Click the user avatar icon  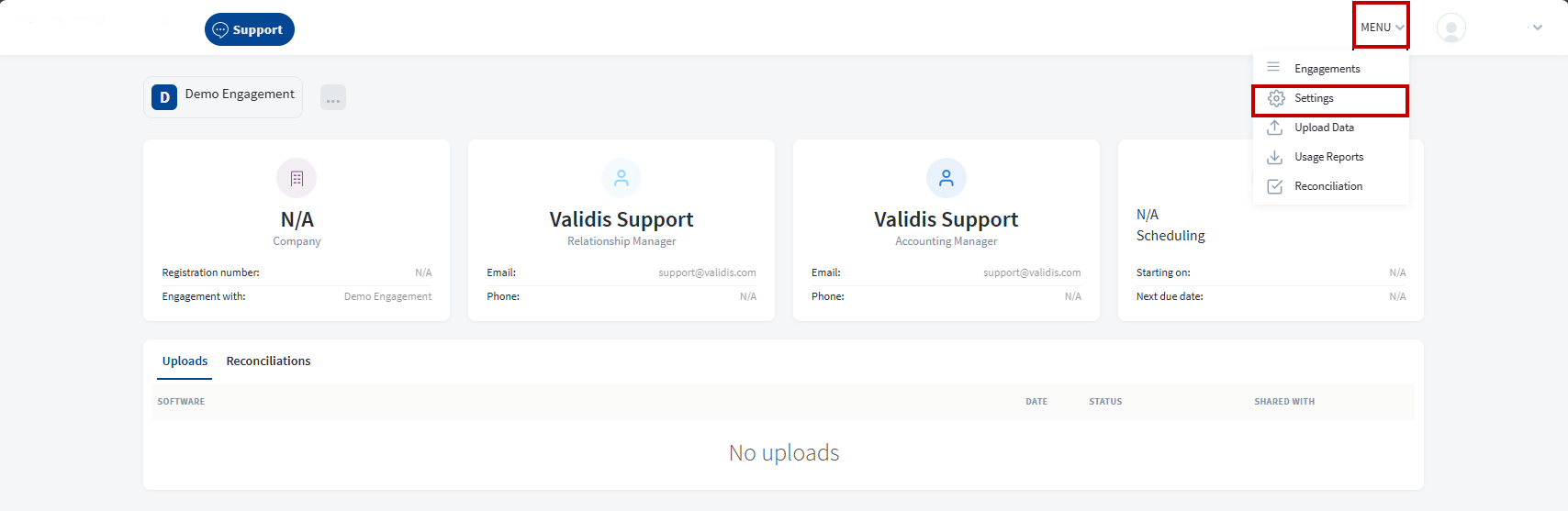1451,28
